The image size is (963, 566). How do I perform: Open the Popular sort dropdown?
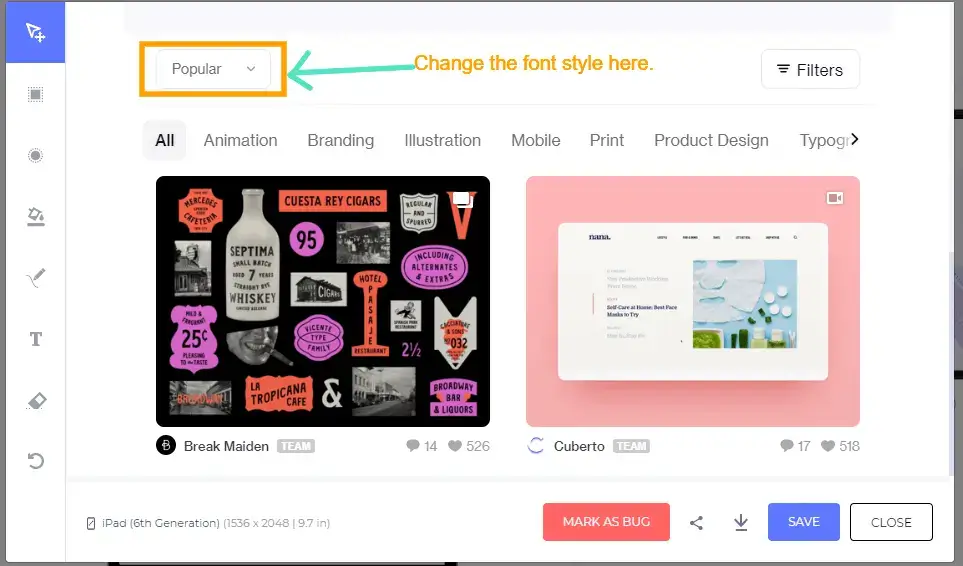tap(213, 69)
